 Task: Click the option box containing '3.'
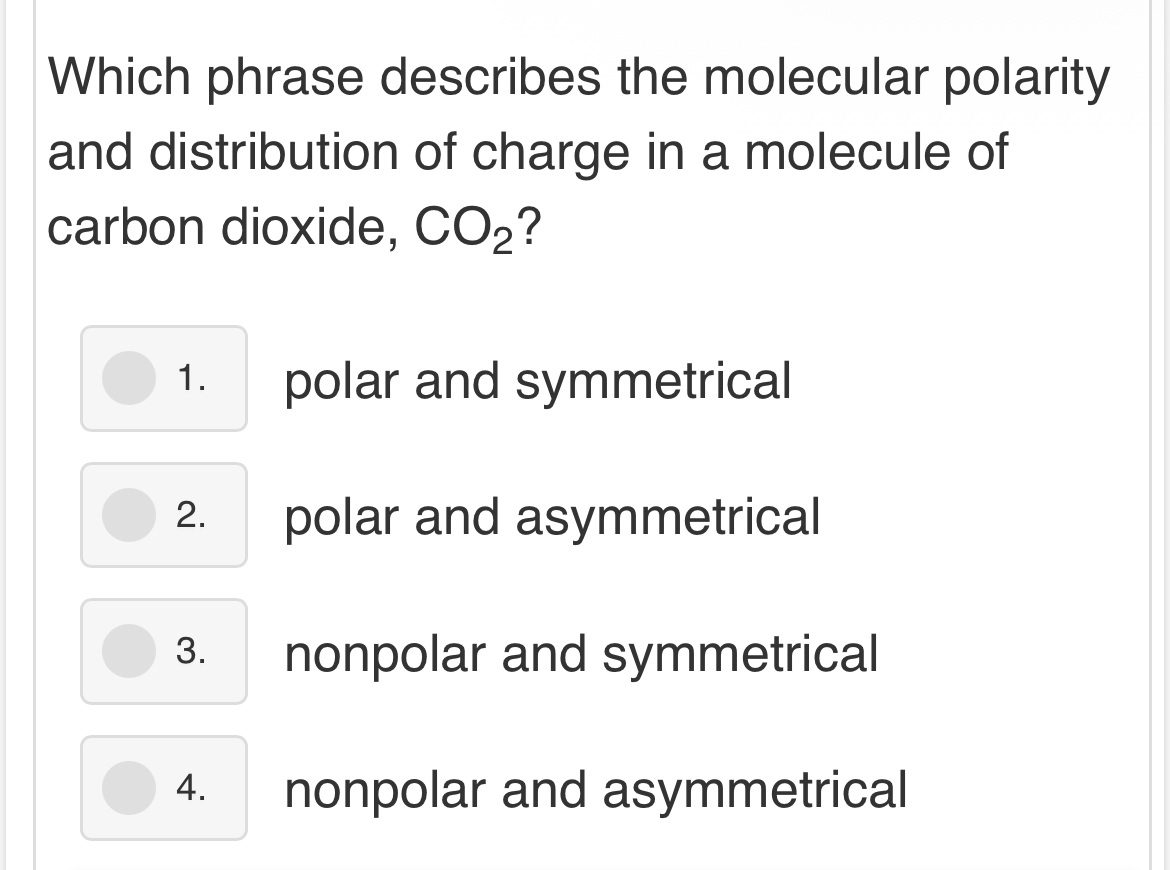pos(163,651)
